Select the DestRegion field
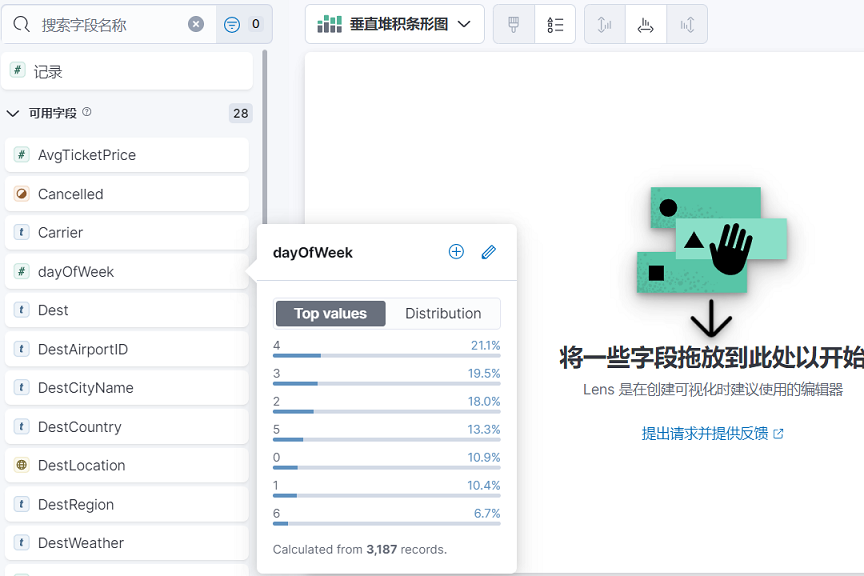 [127, 504]
